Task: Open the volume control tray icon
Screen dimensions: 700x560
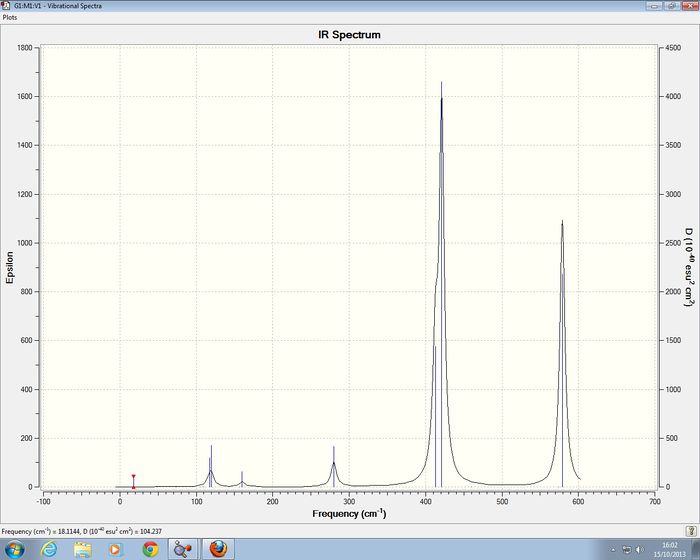Action: coord(640,549)
